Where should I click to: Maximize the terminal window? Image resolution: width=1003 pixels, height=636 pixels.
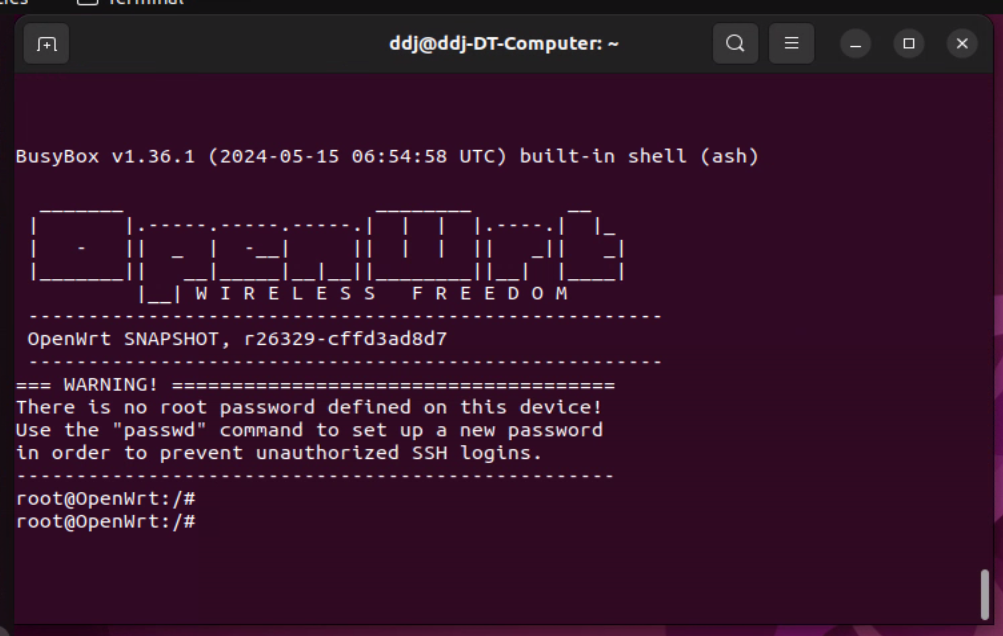[x=909, y=44]
